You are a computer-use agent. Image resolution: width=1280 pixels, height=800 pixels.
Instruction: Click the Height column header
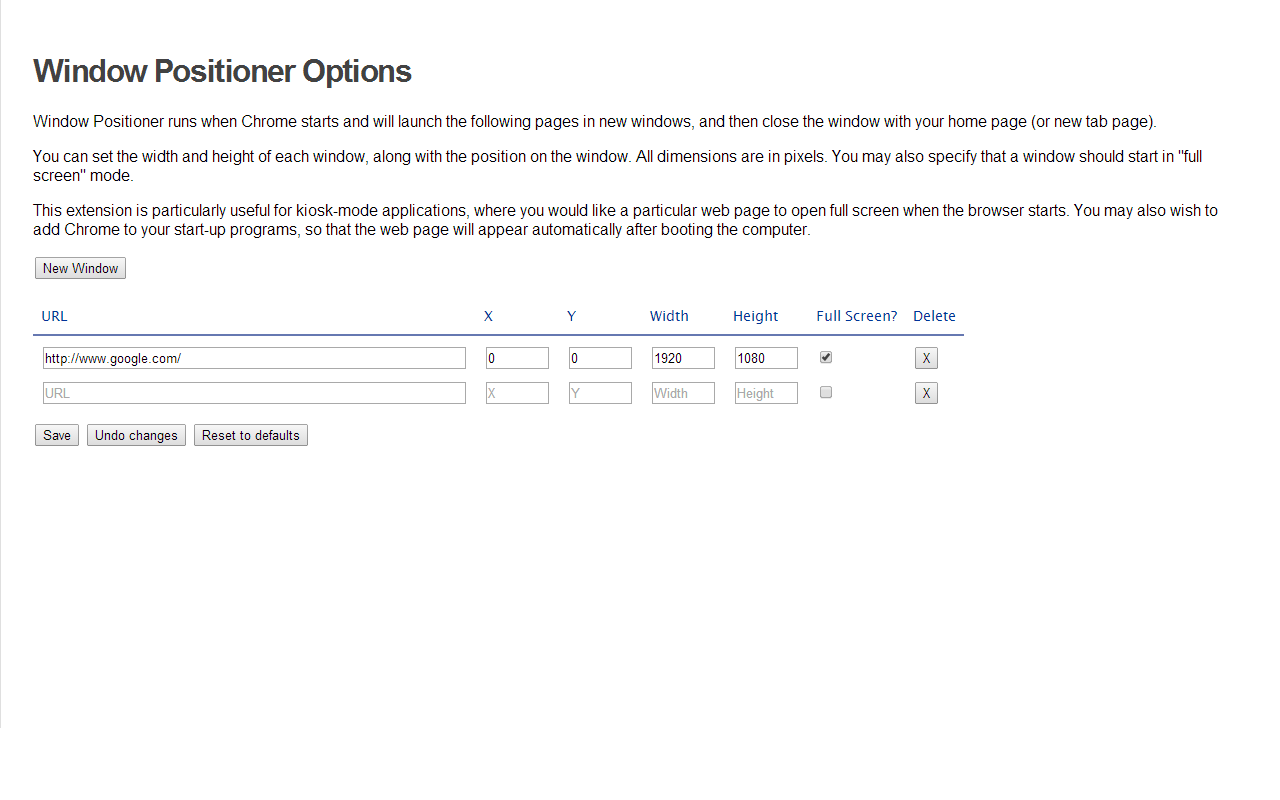[755, 316]
